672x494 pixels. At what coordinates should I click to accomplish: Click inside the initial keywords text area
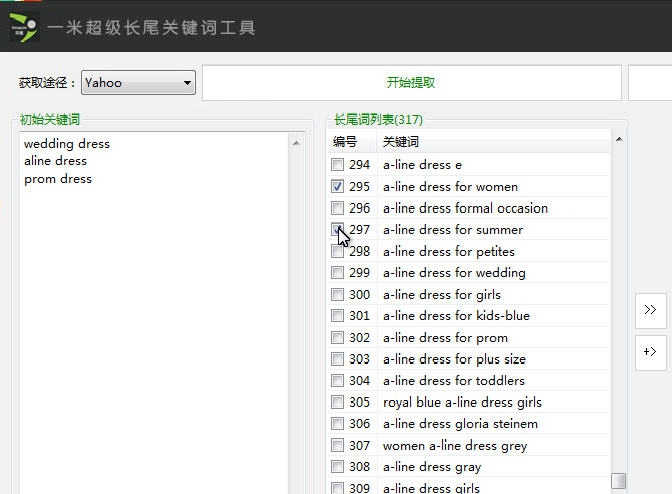[x=154, y=313]
